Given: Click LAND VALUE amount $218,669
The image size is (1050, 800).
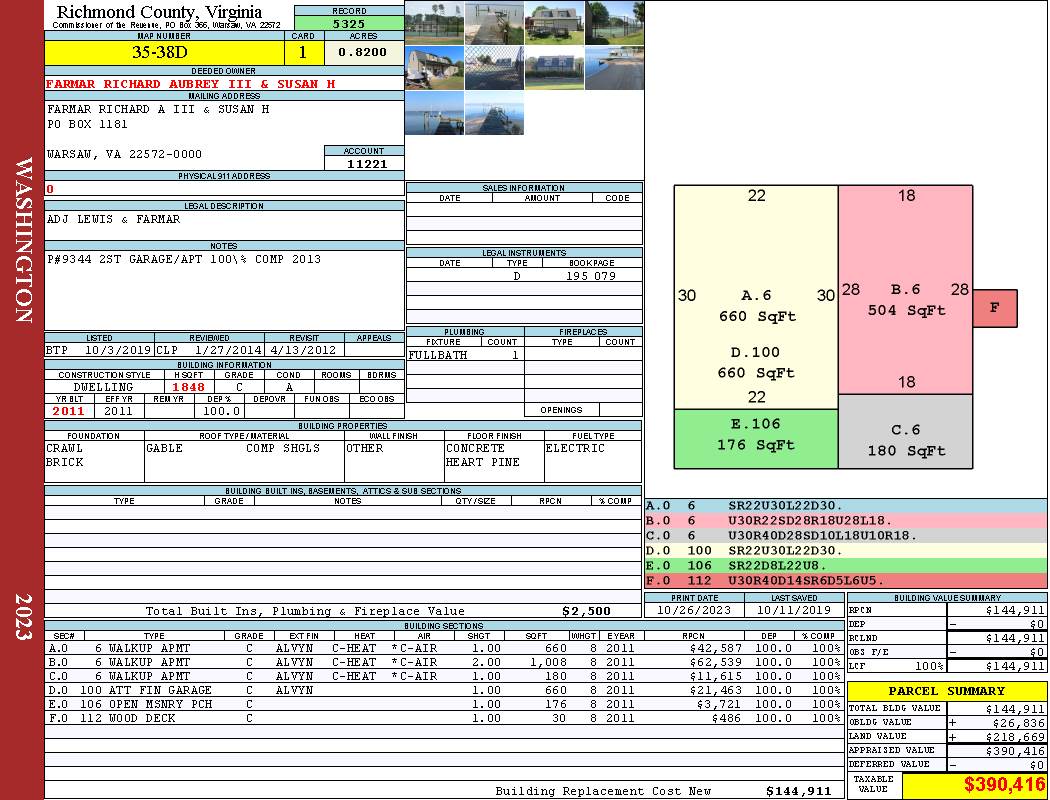Looking at the screenshot, I should pyautogui.click(x=1015, y=737).
